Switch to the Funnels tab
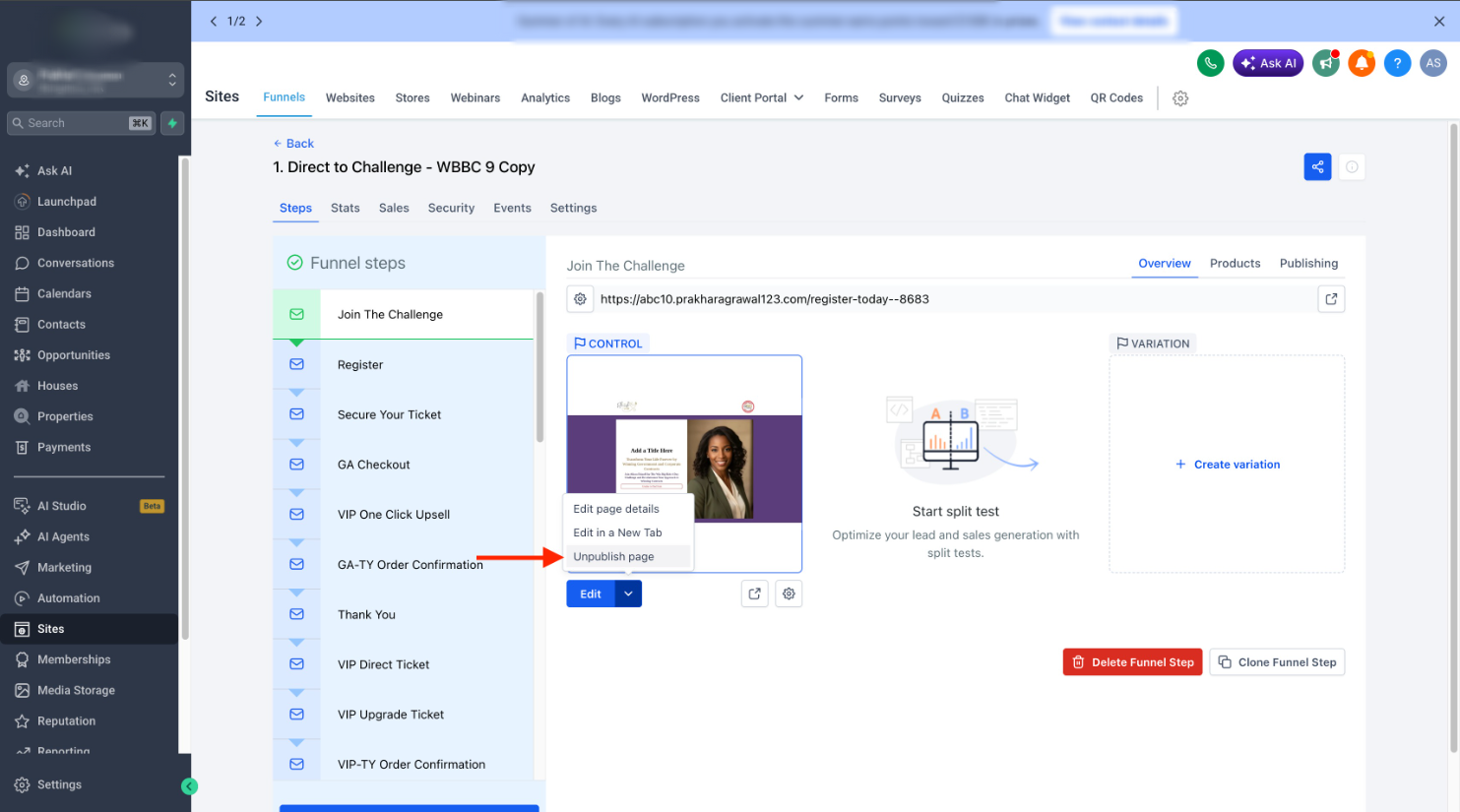Screen dimensions: 1460x812 (285, 97)
